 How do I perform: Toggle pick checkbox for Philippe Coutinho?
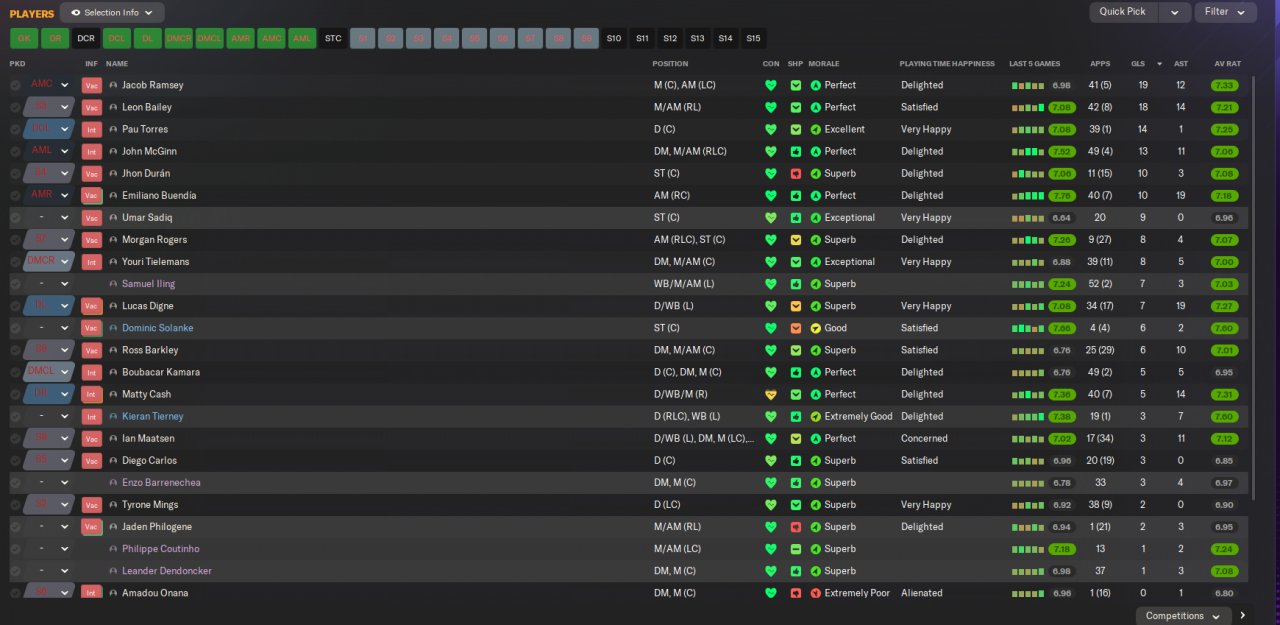pos(15,549)
